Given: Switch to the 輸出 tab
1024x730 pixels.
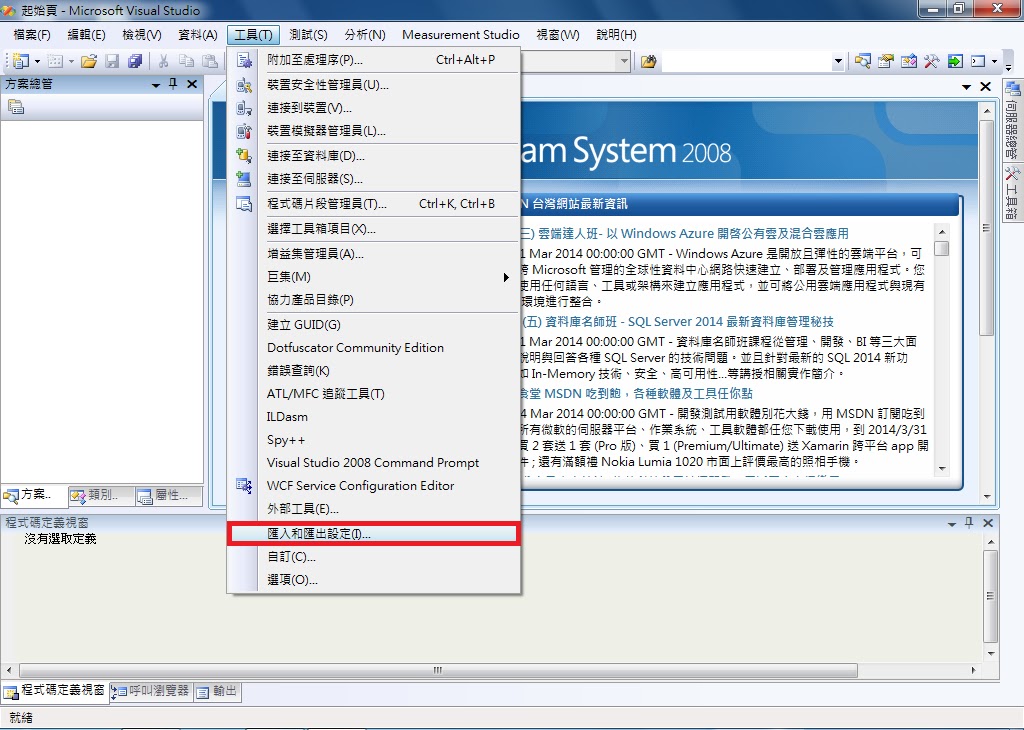Looking at the screenshot, I should pyautogui.click(x=217, y=691).
